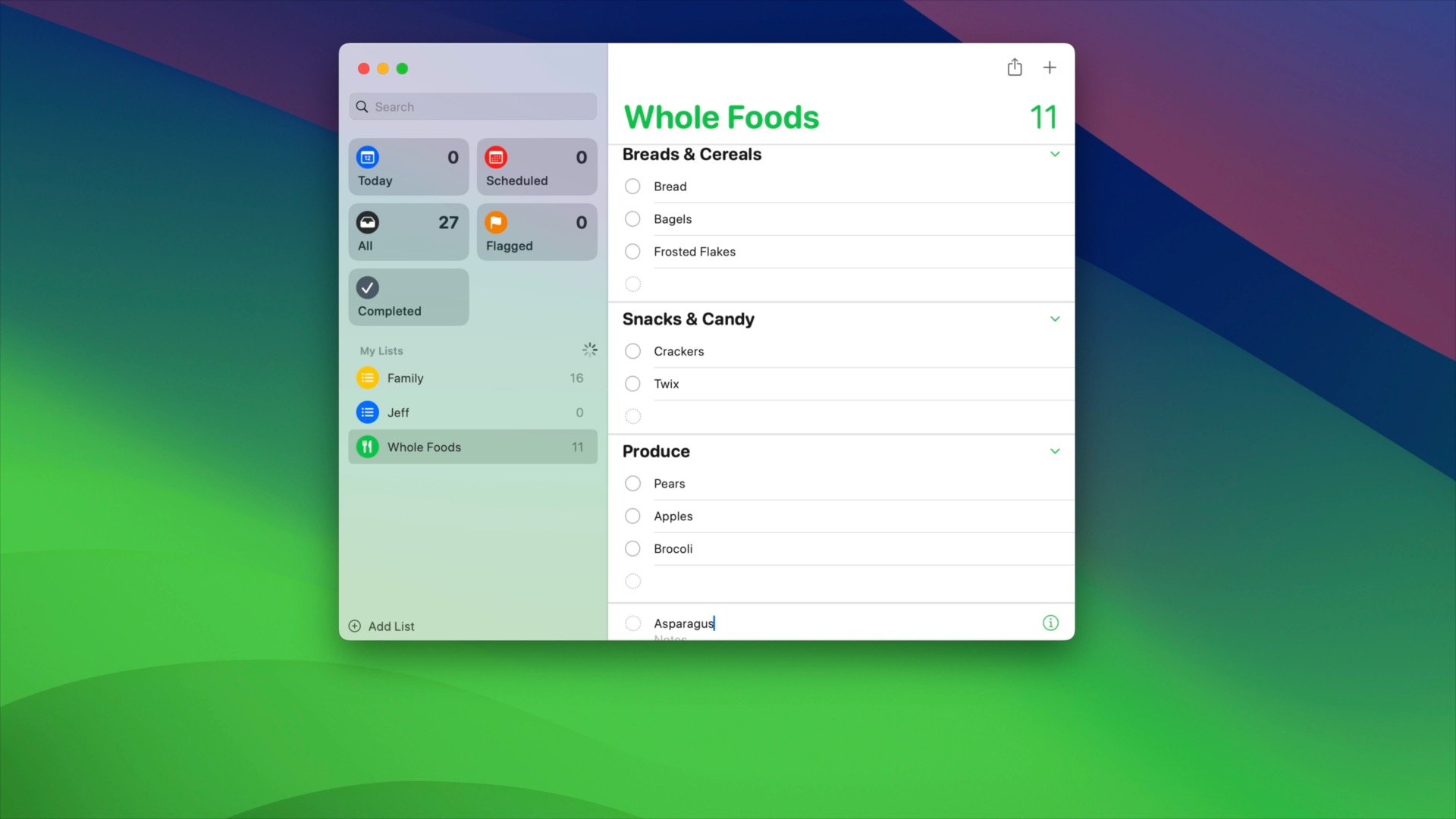Click the plus icon to add a reminder

1050,67
